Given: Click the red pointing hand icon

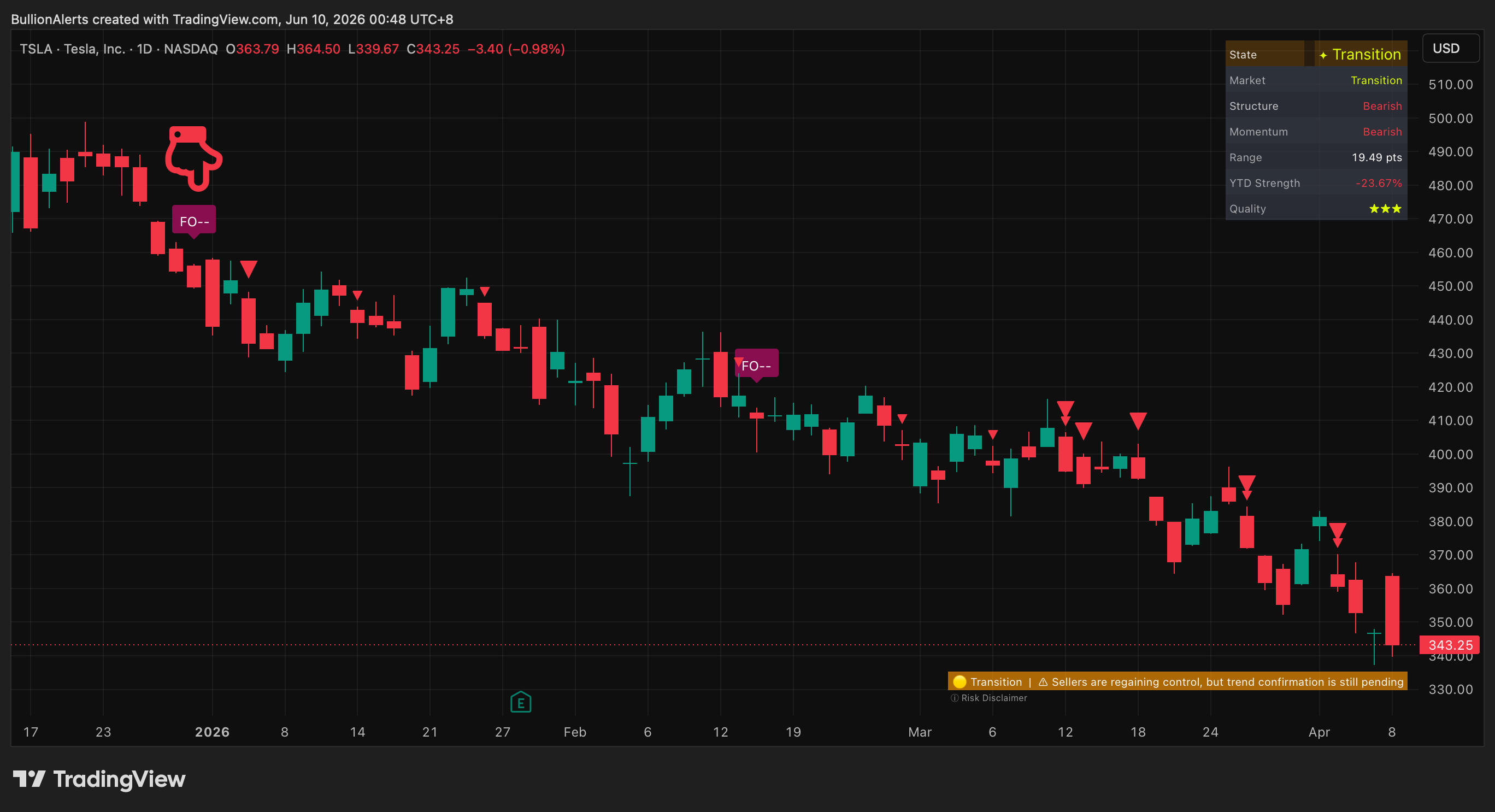Looking at the screenshot, I should [x=193, y=158].
